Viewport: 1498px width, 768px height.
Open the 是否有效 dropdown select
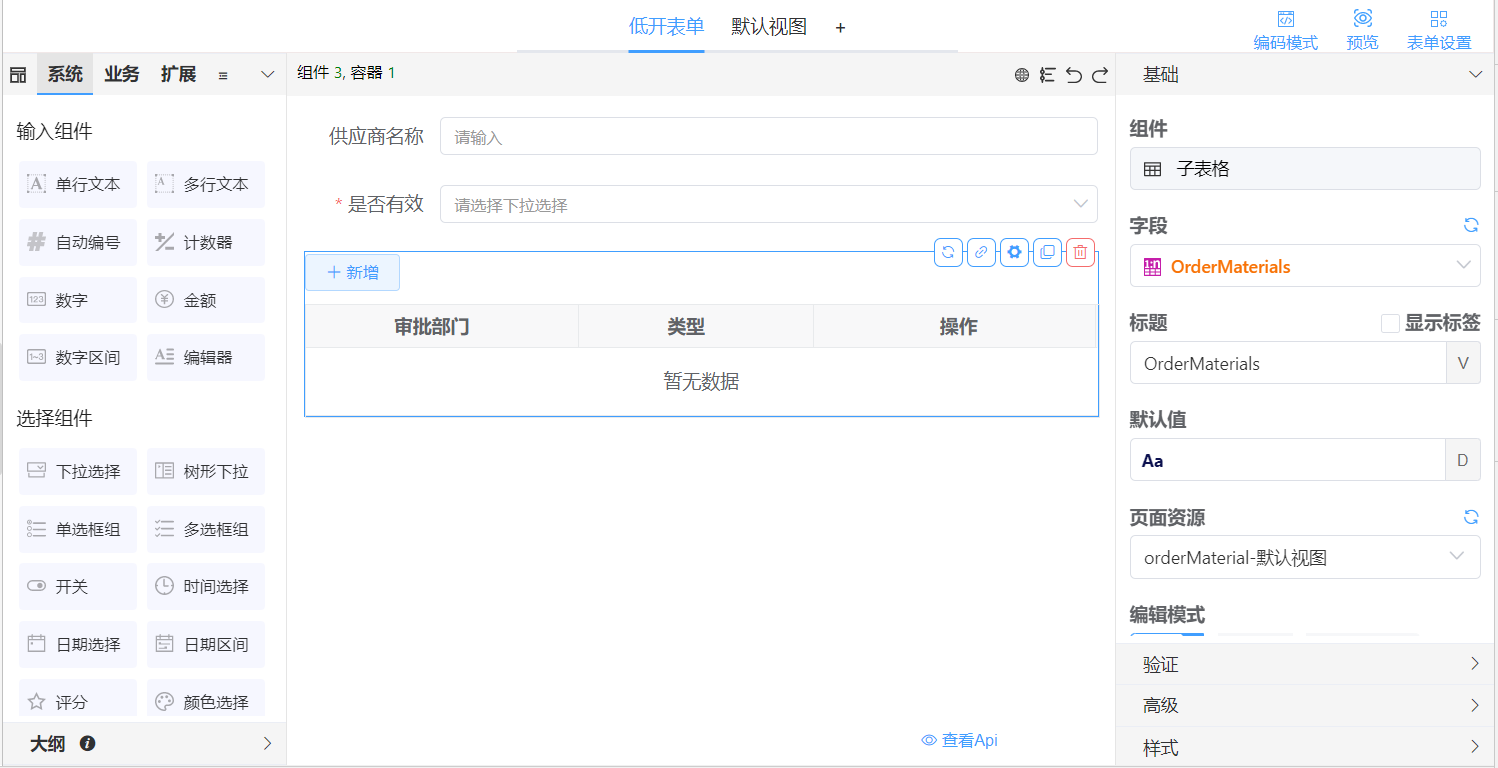pos(768,205)
